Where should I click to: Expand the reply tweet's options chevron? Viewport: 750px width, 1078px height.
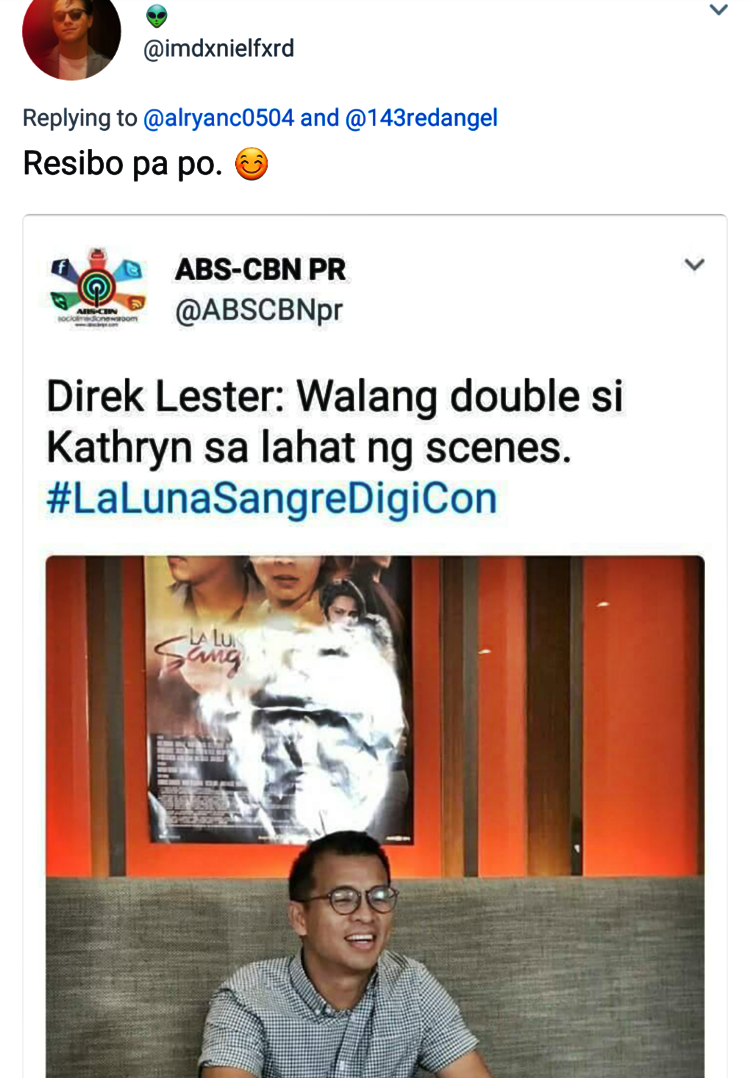click(x=718, y=10)
